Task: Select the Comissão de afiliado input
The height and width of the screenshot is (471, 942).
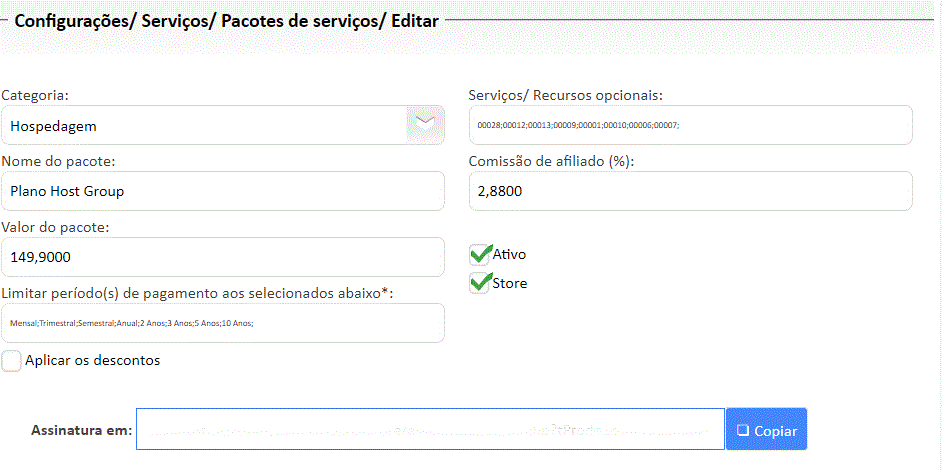Action: coord(690,191)
